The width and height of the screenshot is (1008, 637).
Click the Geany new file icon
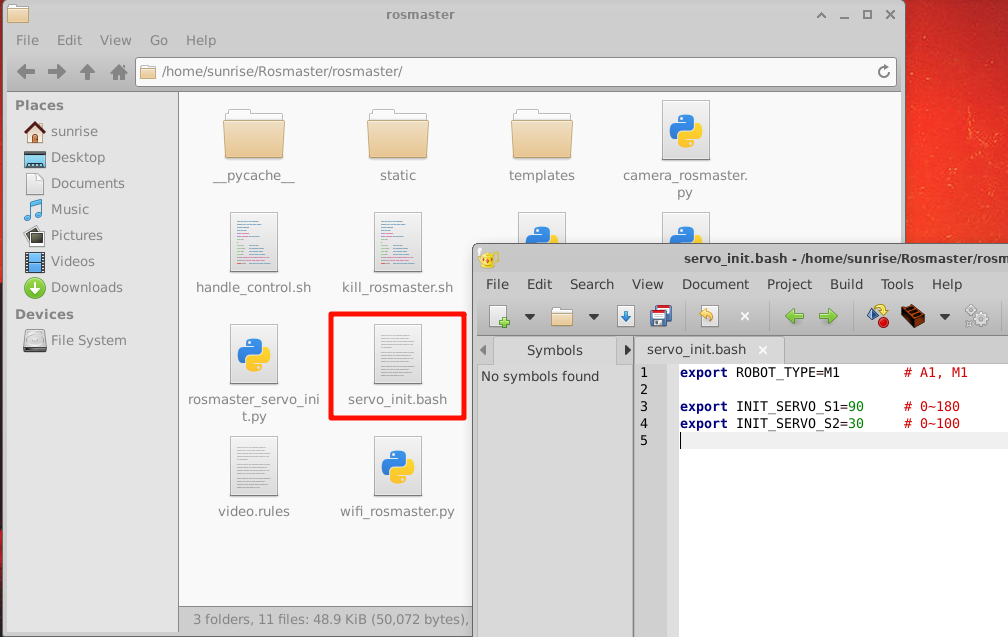(499, 317)
